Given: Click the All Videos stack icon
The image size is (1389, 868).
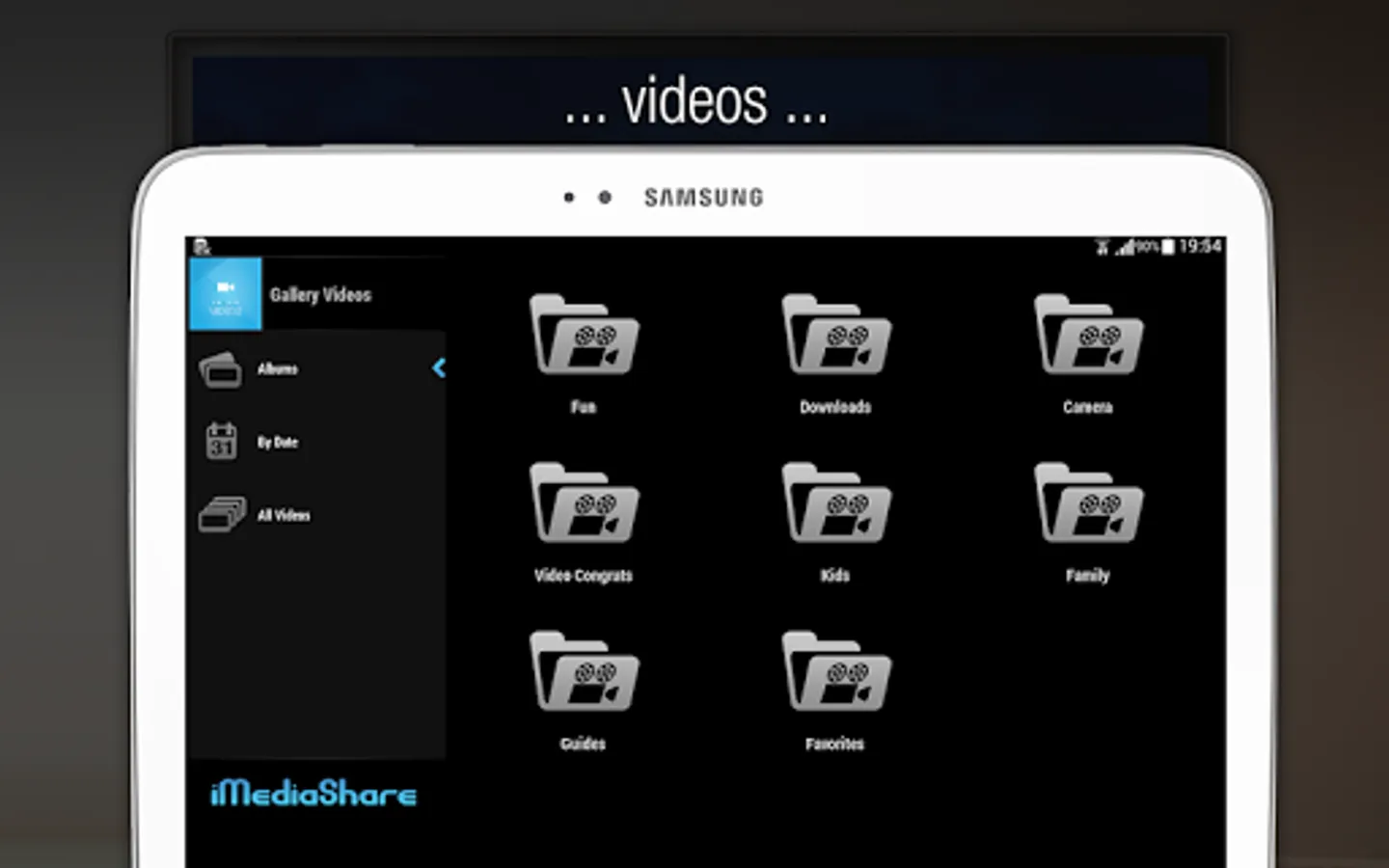Looking at the screenshot, I should coord(222,515).
